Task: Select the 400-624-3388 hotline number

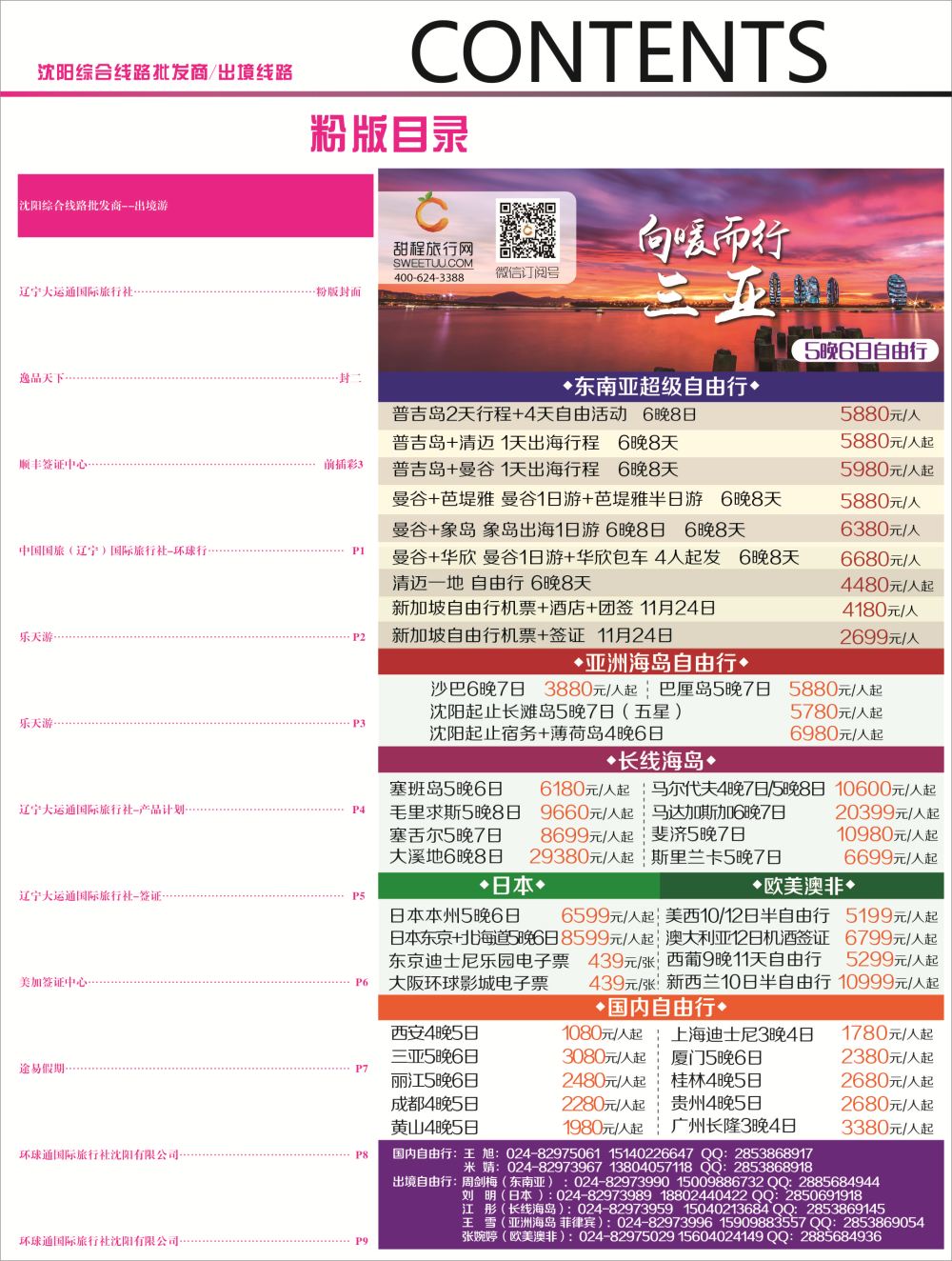Action: pos(429,277)
